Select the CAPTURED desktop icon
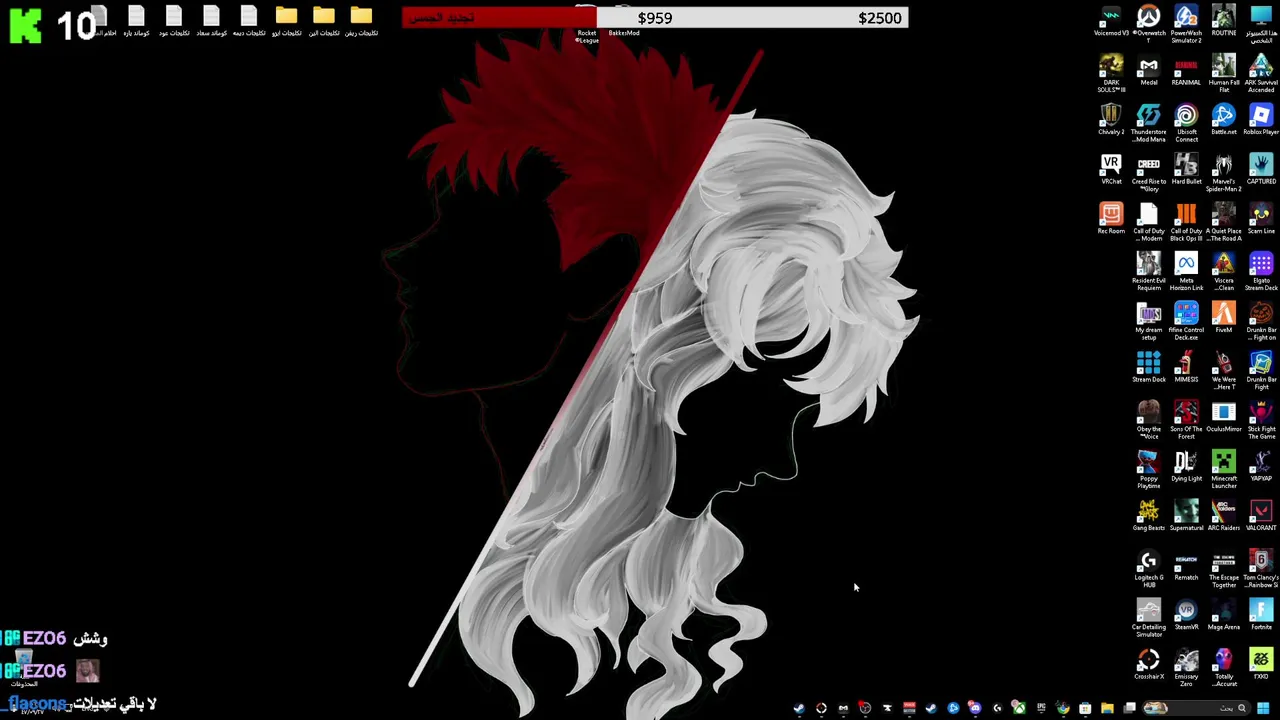The width and height of the screenshot is (1280, 720). click(x=1261, y=170)
